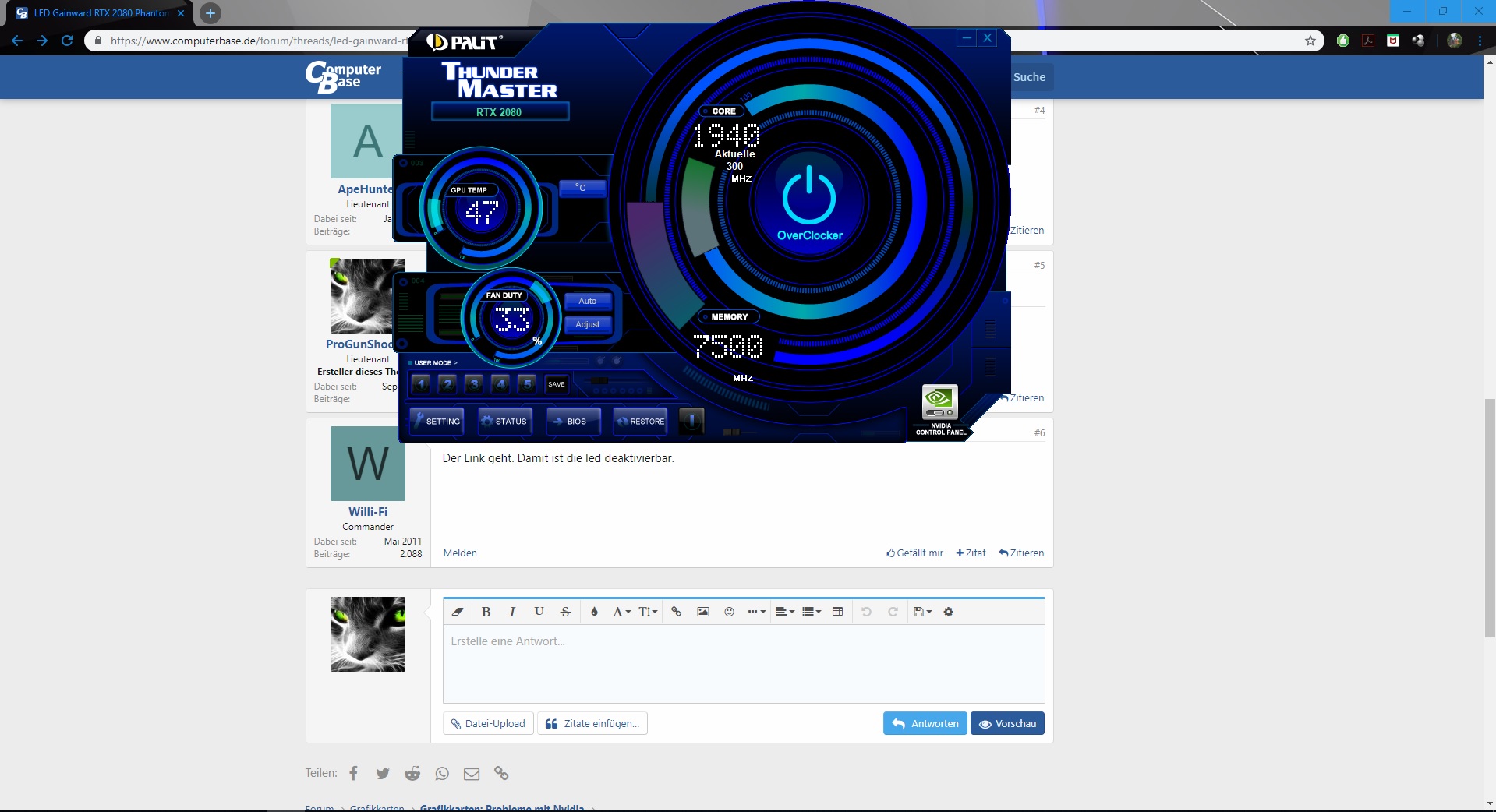Toggle strikethrough formatting in reply editor

(565, 612)
